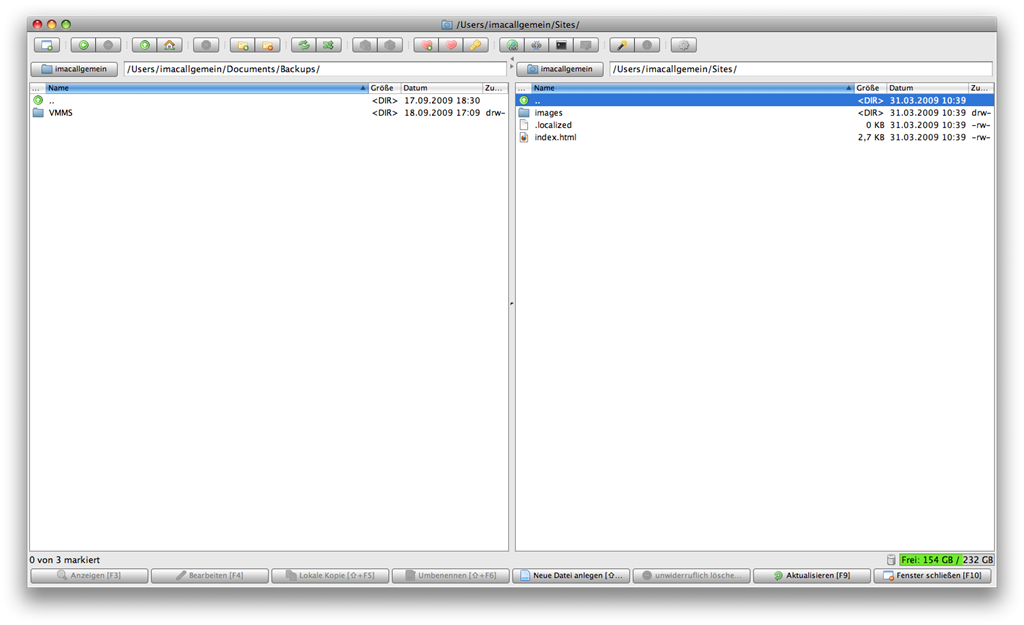
Task: Select the VMMS folder in left panel
Action: pos(268,113)
